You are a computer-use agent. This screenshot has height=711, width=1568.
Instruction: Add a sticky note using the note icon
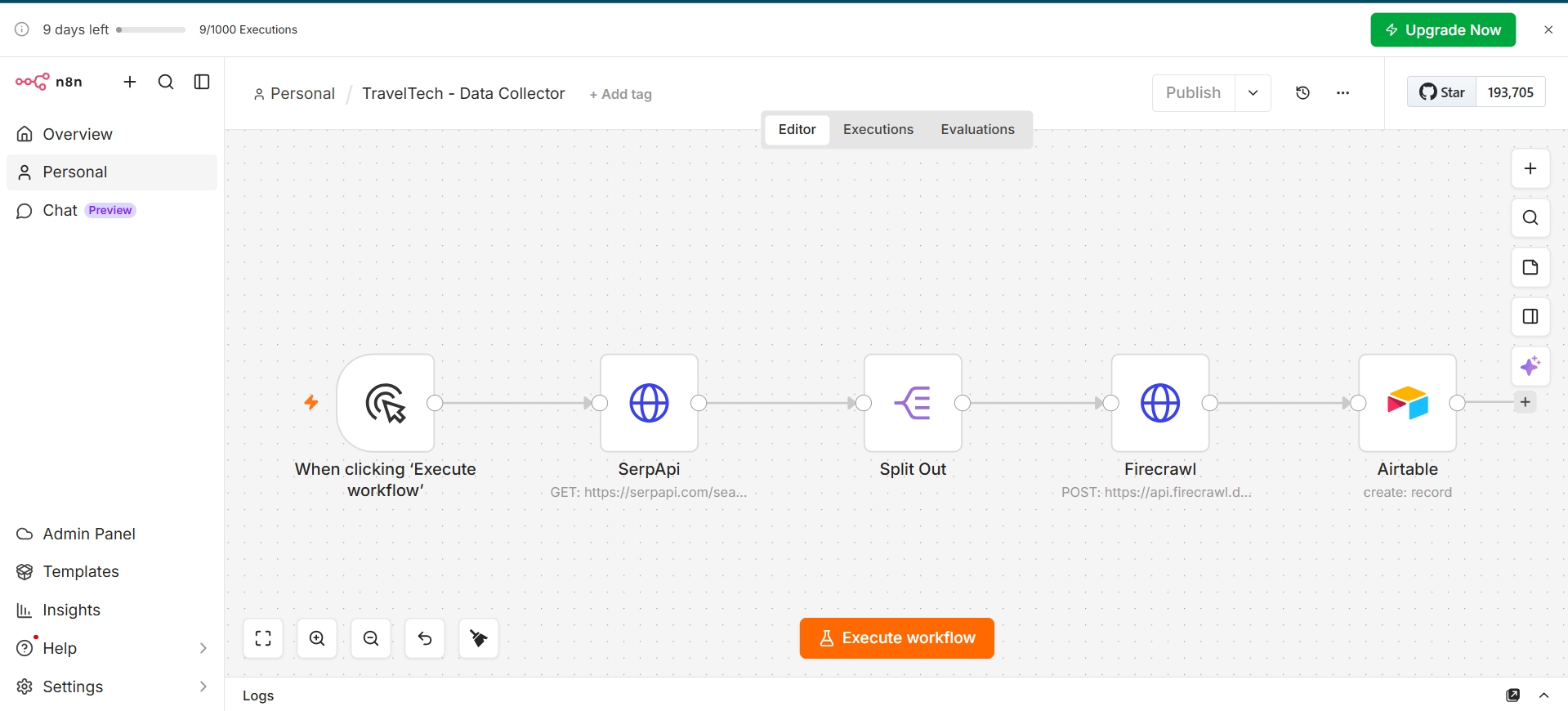1530,267
